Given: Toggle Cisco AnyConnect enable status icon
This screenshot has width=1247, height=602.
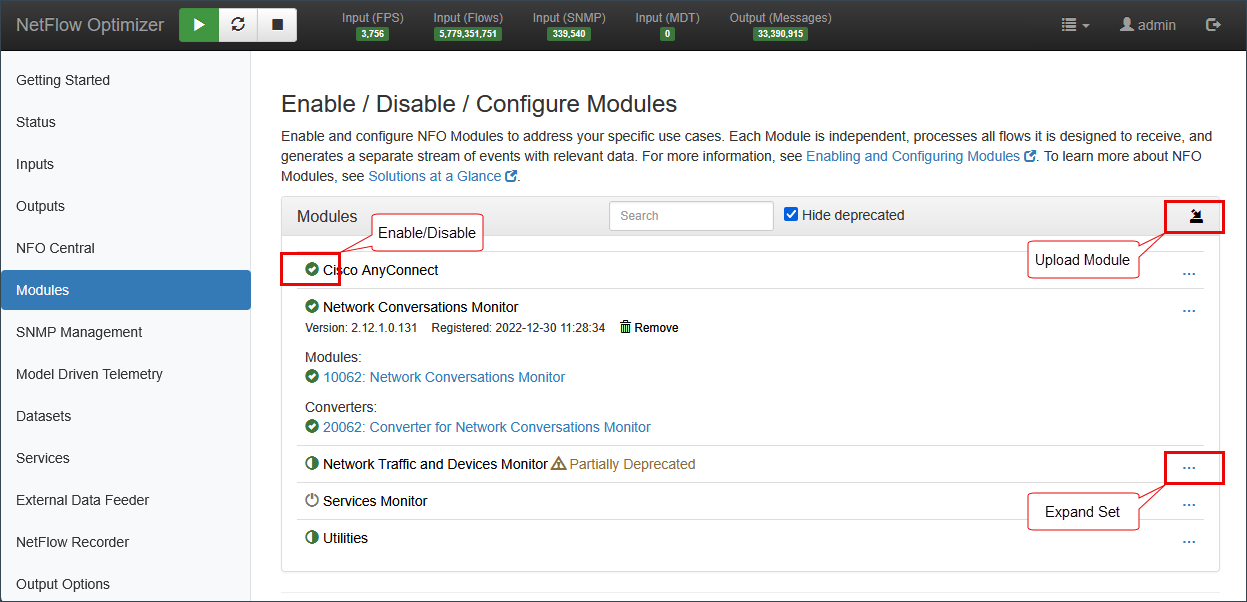Looking at the screenshot, I should coord(311,270).
